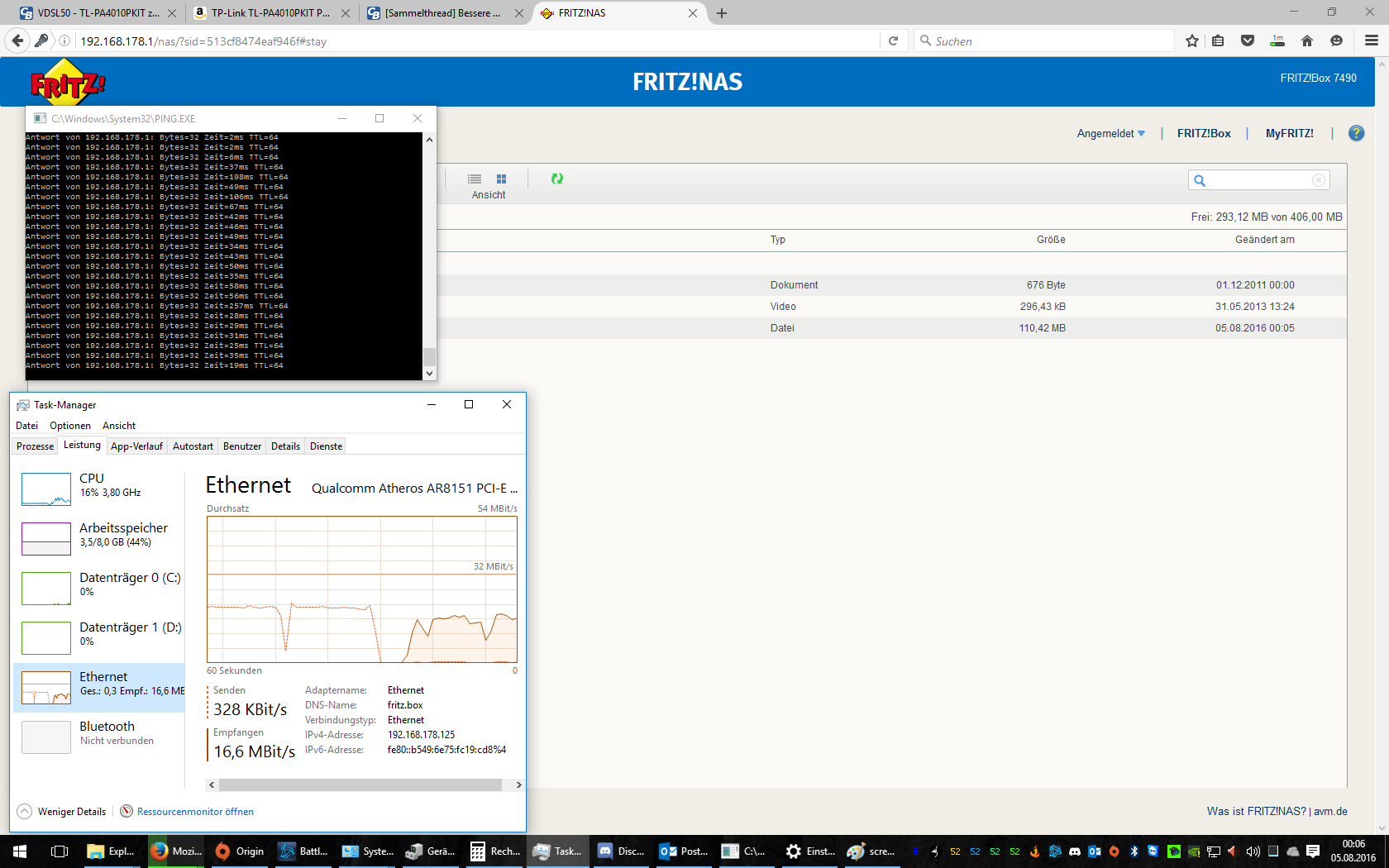This screenshot has height=868, width=1389.
Task: Click the Task-Manager horizontal scrollbar thumb
Action: coord(360,785)
